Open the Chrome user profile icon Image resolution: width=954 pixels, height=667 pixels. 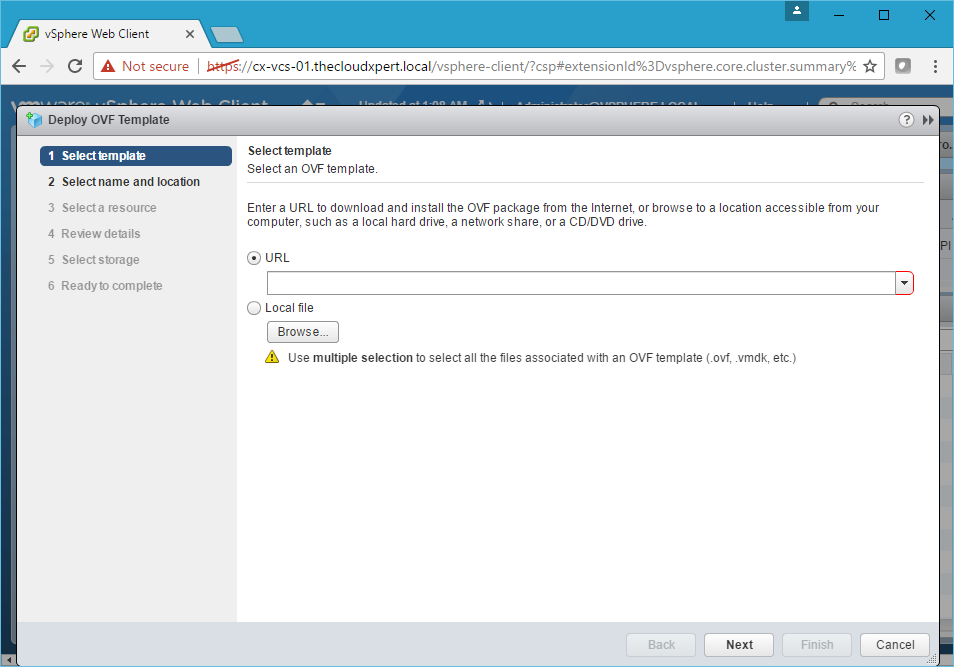(x=797, y=11)
